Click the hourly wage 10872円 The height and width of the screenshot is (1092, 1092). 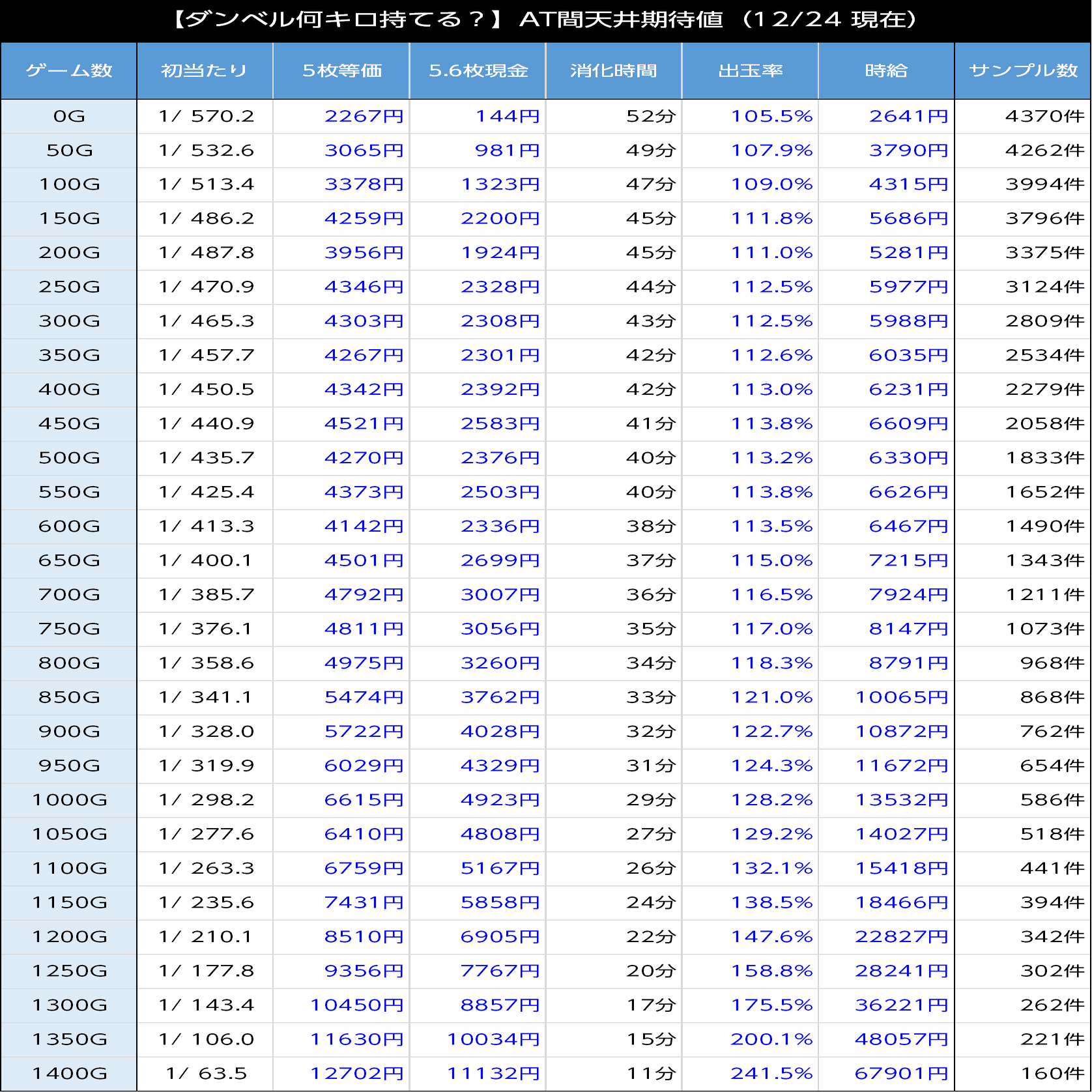(902, 732)
